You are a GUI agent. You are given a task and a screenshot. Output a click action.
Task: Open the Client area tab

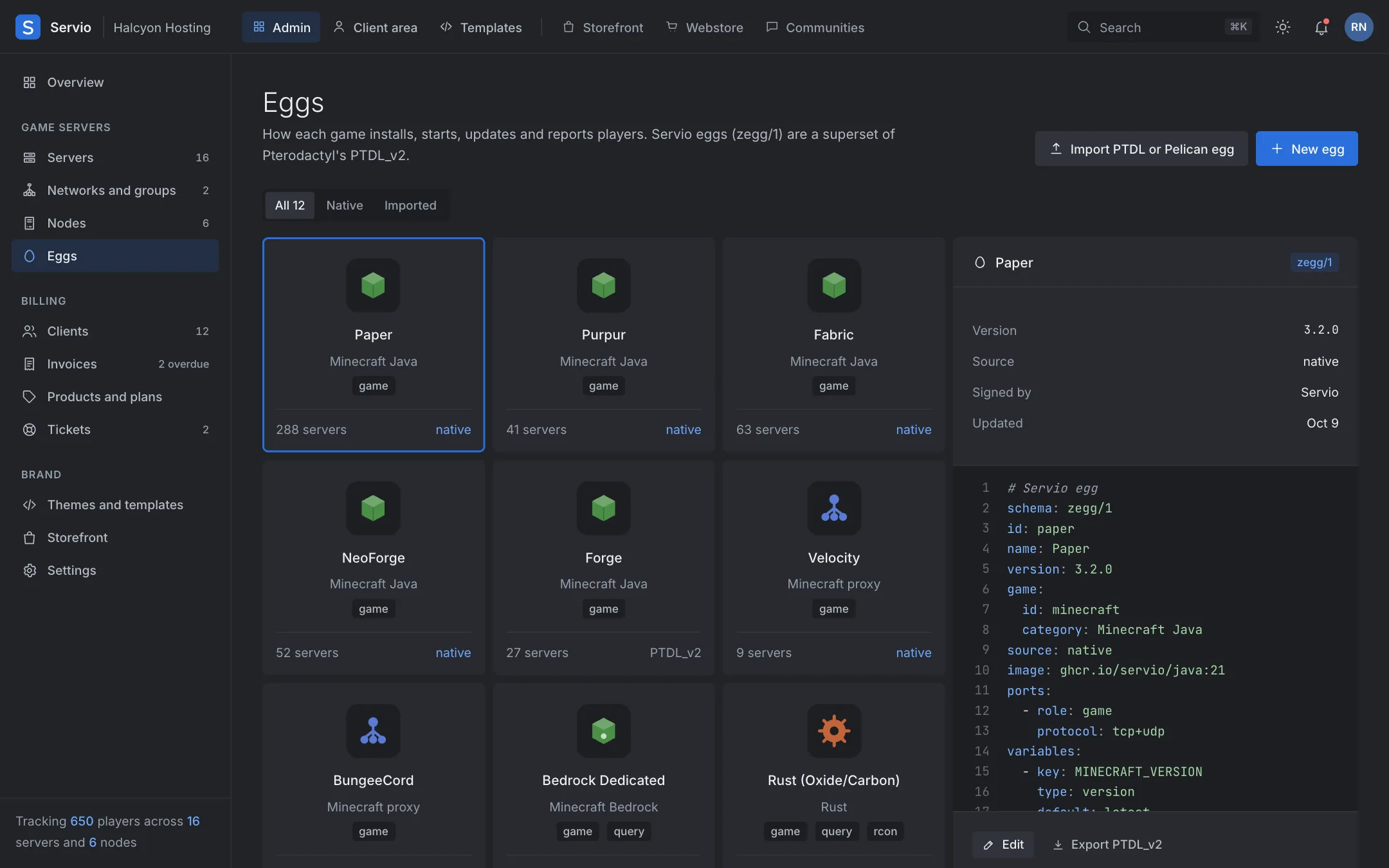(x=375, y=27)
